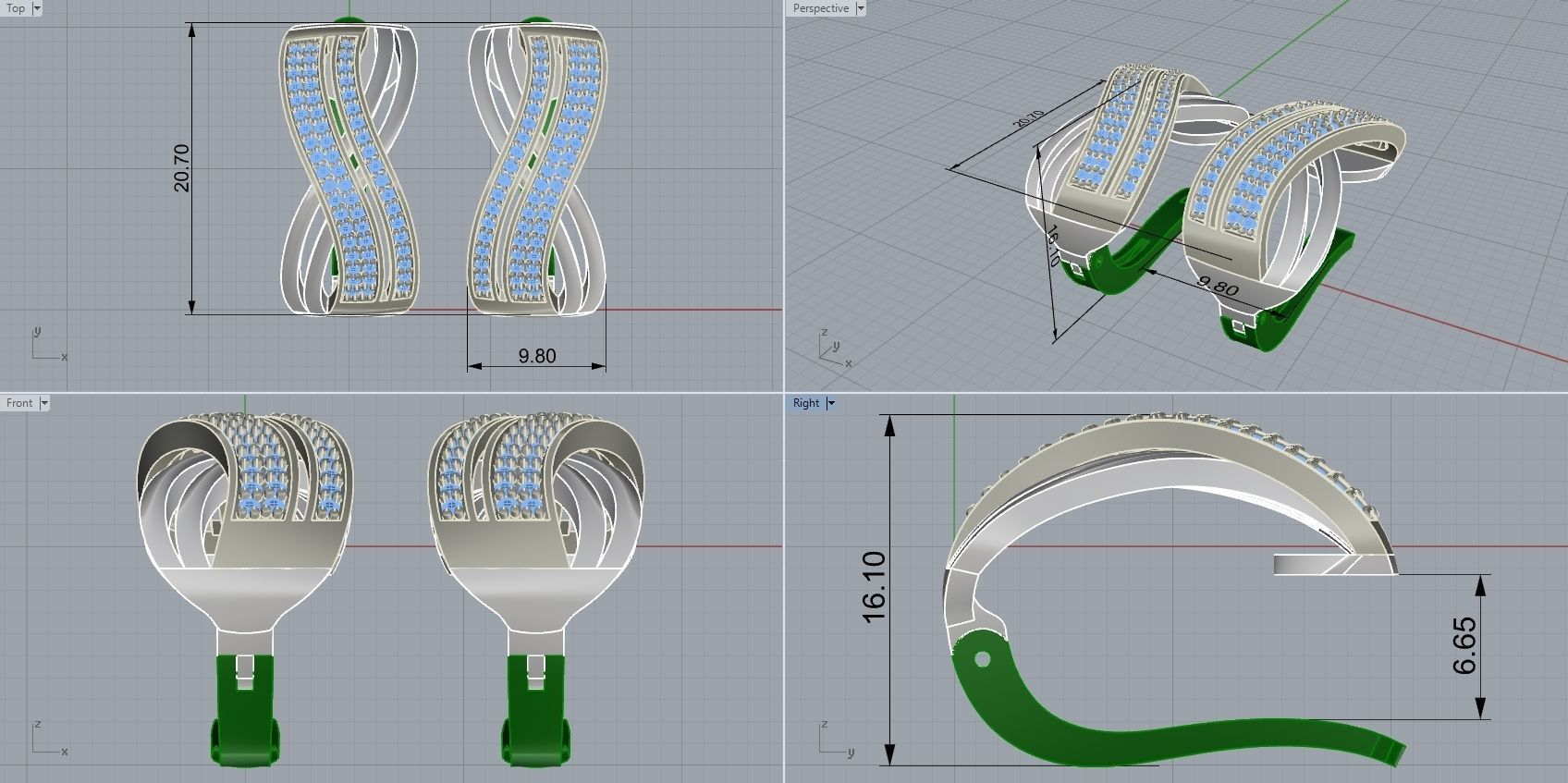Click the axis icon in Perspective viewport
The height and width of the screenshot is (783, 1568).
pyautogui.click(x=835, y=350)
